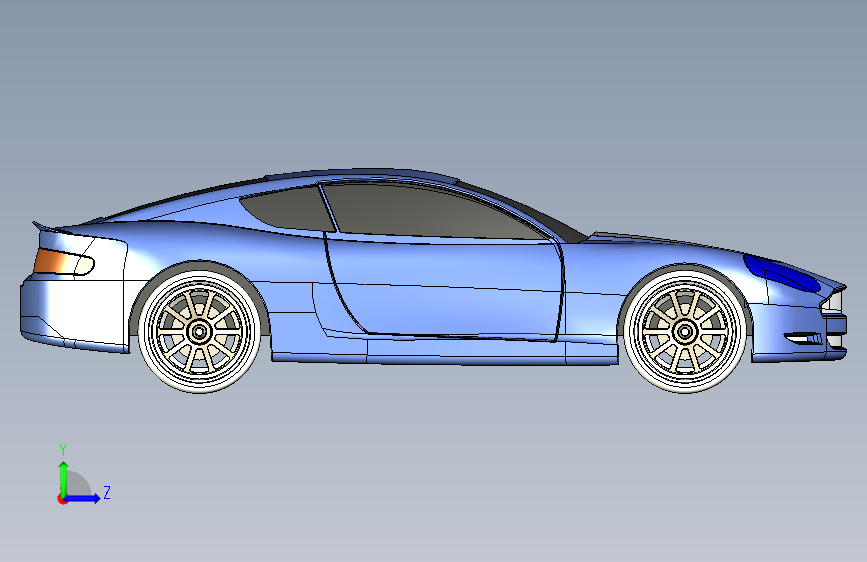Screen dimensions: 867x562
Task: Select the front wheel of the car model
Action: tap(685, 331)
